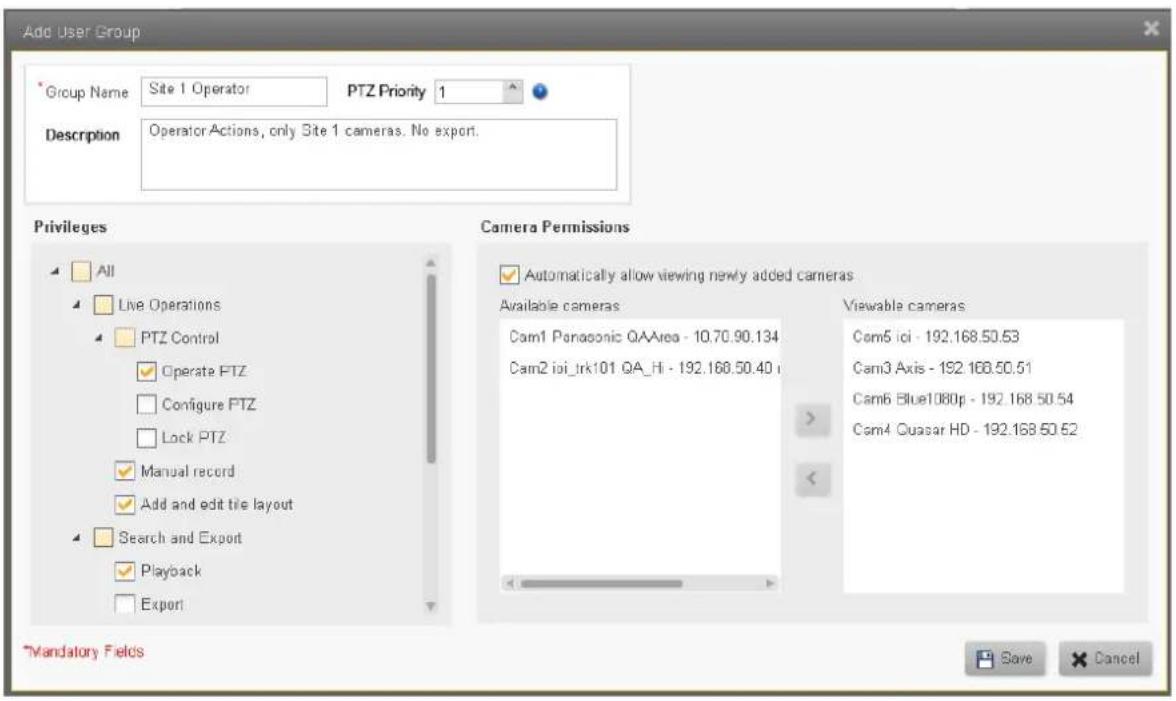Viewport: 1176px width, 701px height.
Task: Toggle the Search and Export checkbox
Action: [103, 538]
